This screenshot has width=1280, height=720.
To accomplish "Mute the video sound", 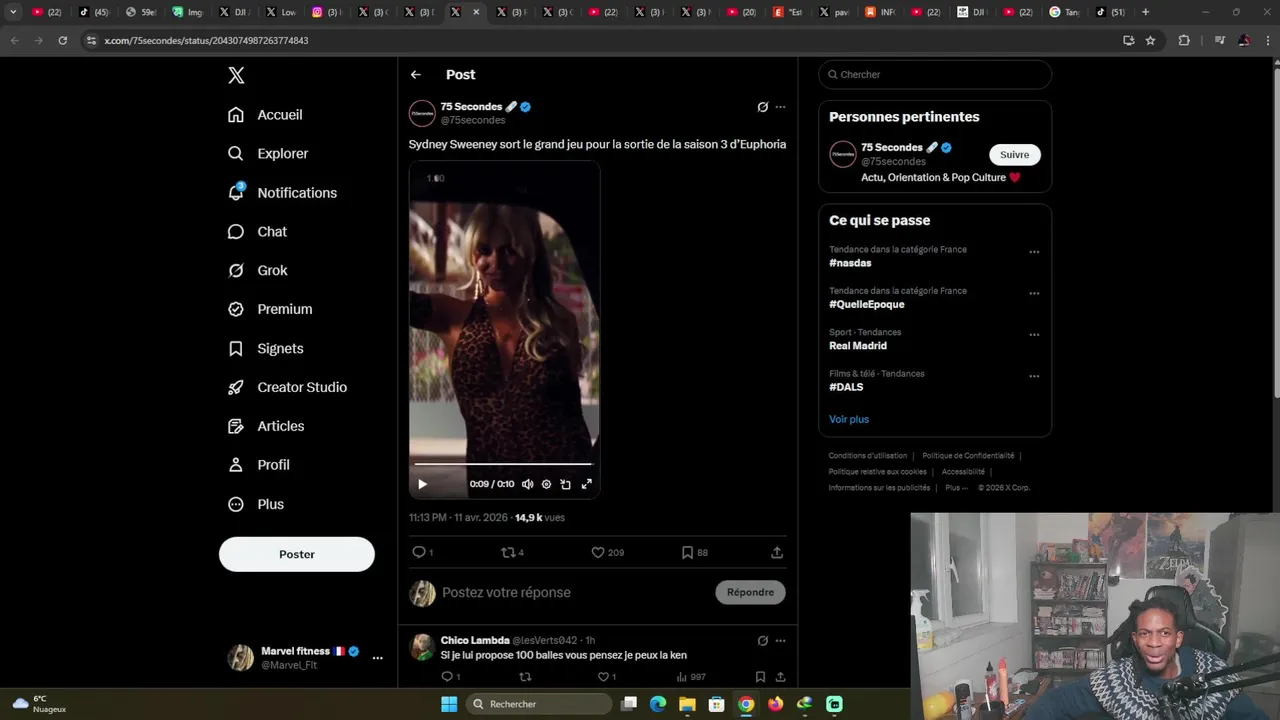I will pyautogui.click(x=527, y=484).
